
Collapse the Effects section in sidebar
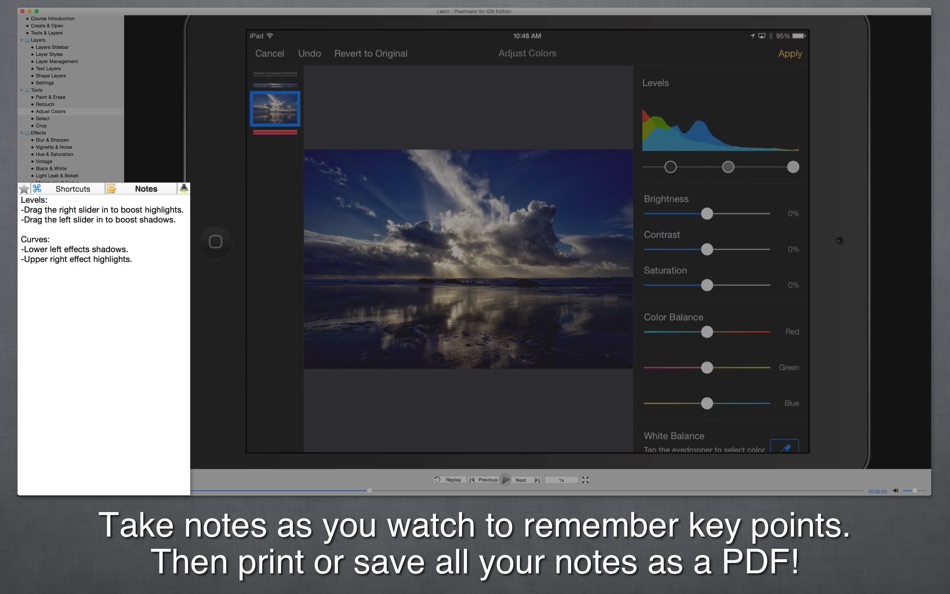tap(22, 133)
